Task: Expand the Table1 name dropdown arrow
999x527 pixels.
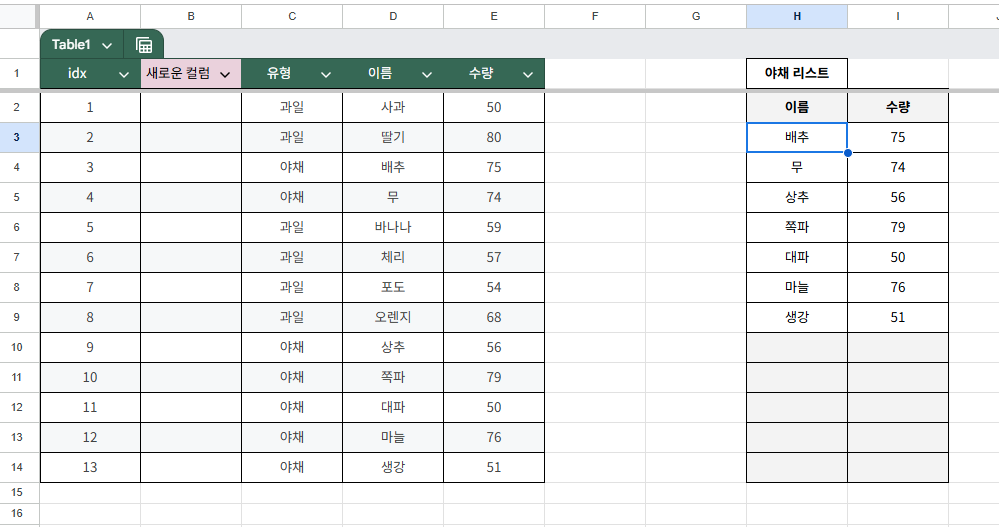Action: tap(107, 45)
